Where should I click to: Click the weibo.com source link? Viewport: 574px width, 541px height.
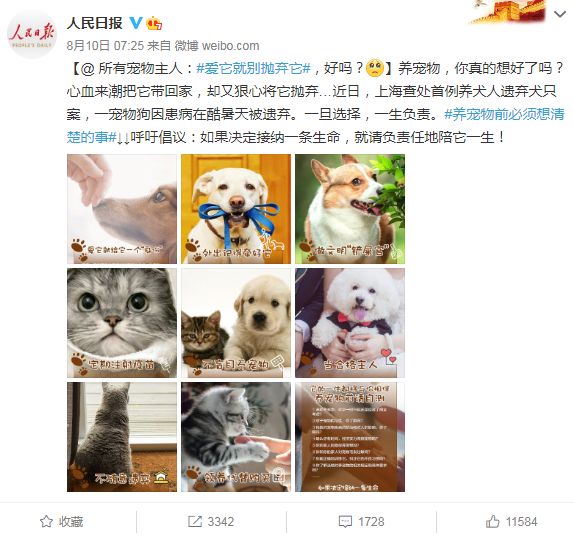[x=230, y=45]
